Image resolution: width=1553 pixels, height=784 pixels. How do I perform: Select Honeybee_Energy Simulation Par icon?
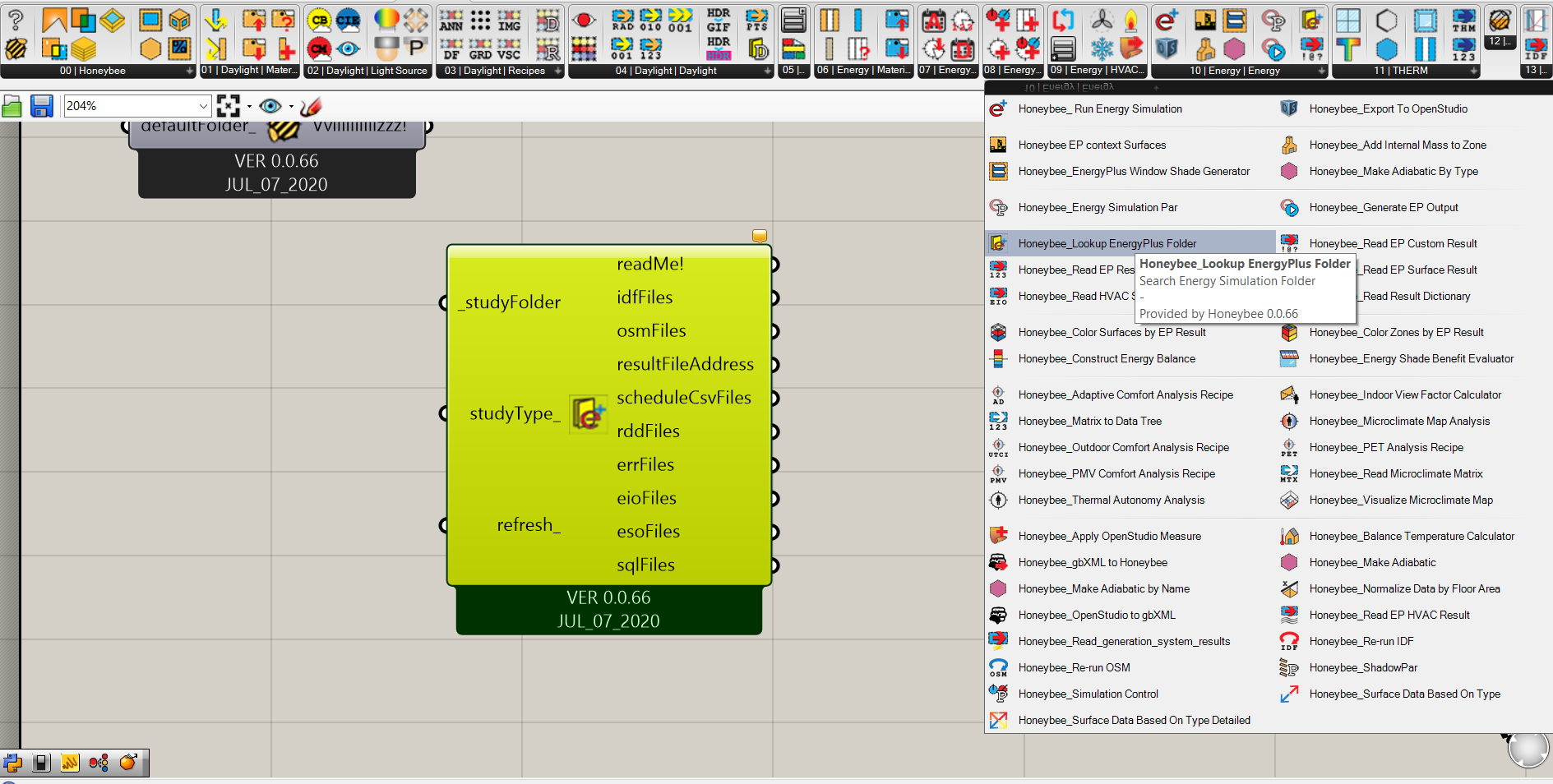tap(998, 207)
